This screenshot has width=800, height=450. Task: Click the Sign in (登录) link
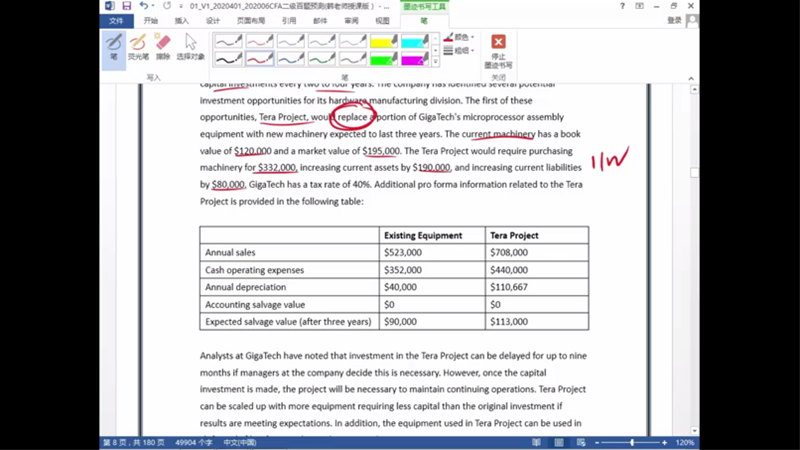pos(674,20)
